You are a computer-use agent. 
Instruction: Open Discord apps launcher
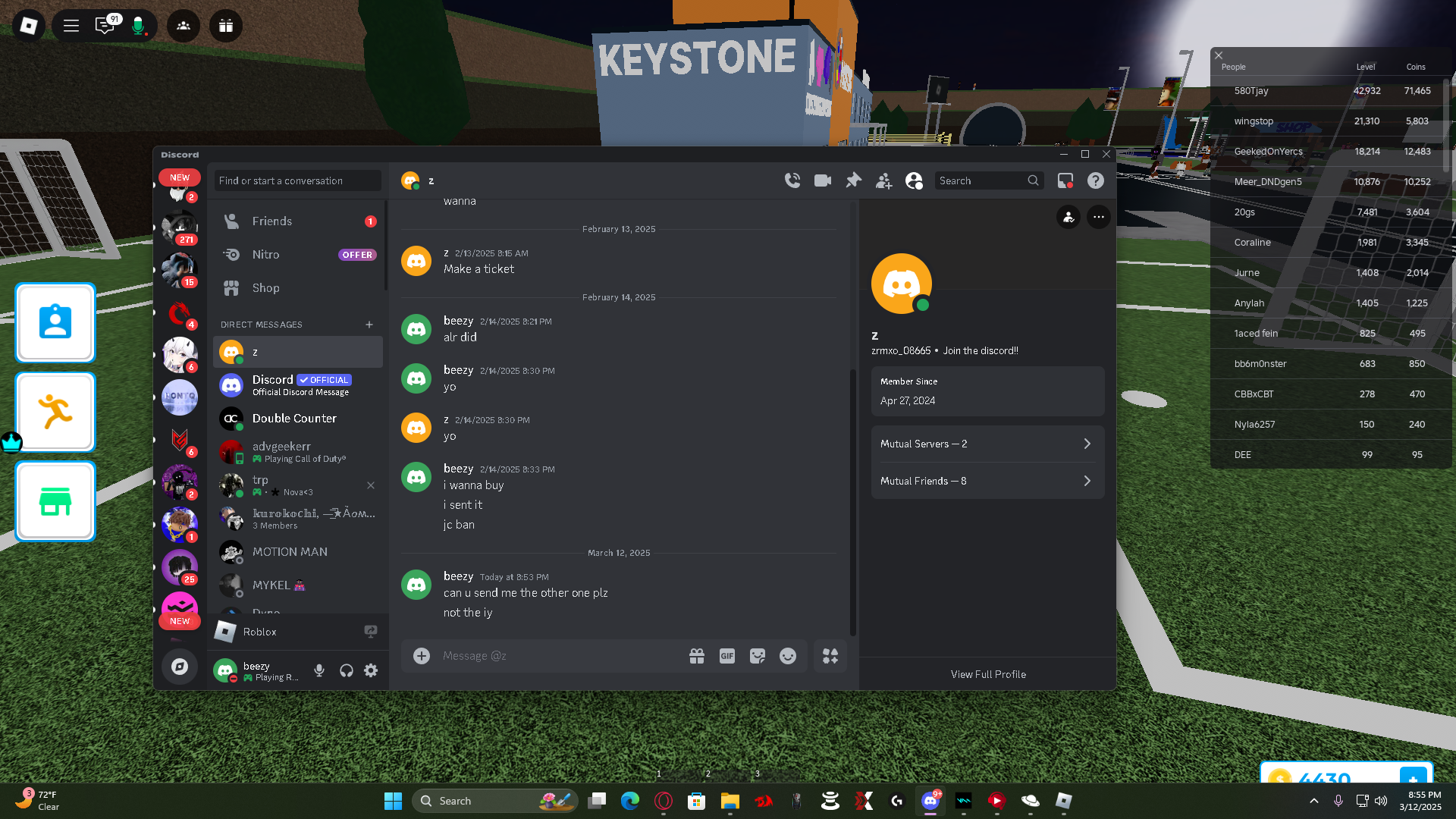point(830,656)
